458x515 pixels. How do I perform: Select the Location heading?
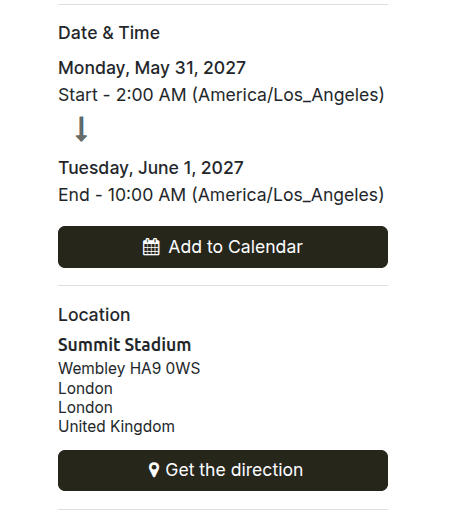pyautogui.click(x=94, y=315)
